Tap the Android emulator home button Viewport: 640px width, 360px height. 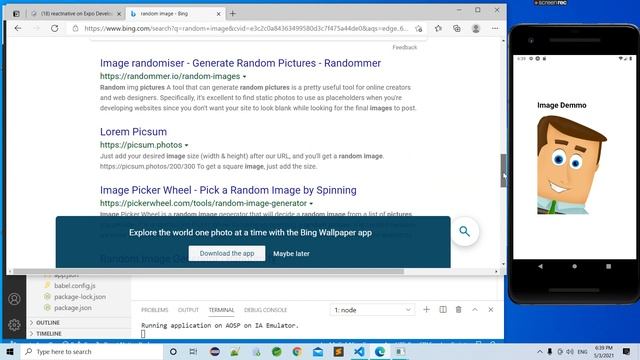(574, 266)
